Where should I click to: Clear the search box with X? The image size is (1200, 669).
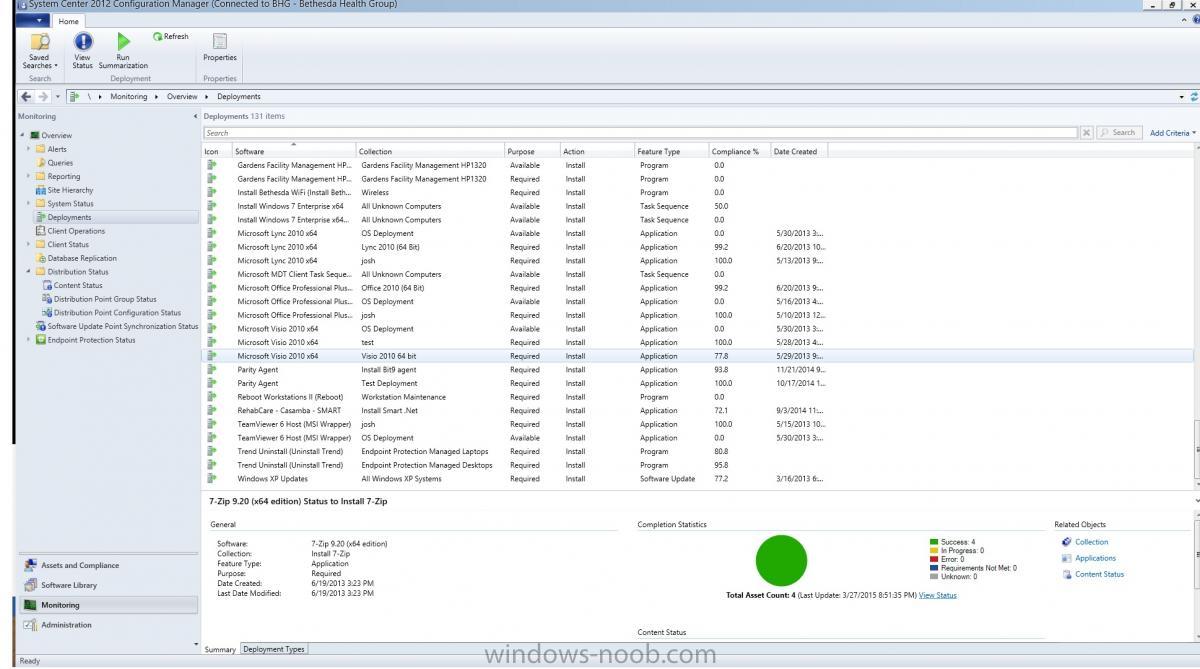tap(1087, 133)
